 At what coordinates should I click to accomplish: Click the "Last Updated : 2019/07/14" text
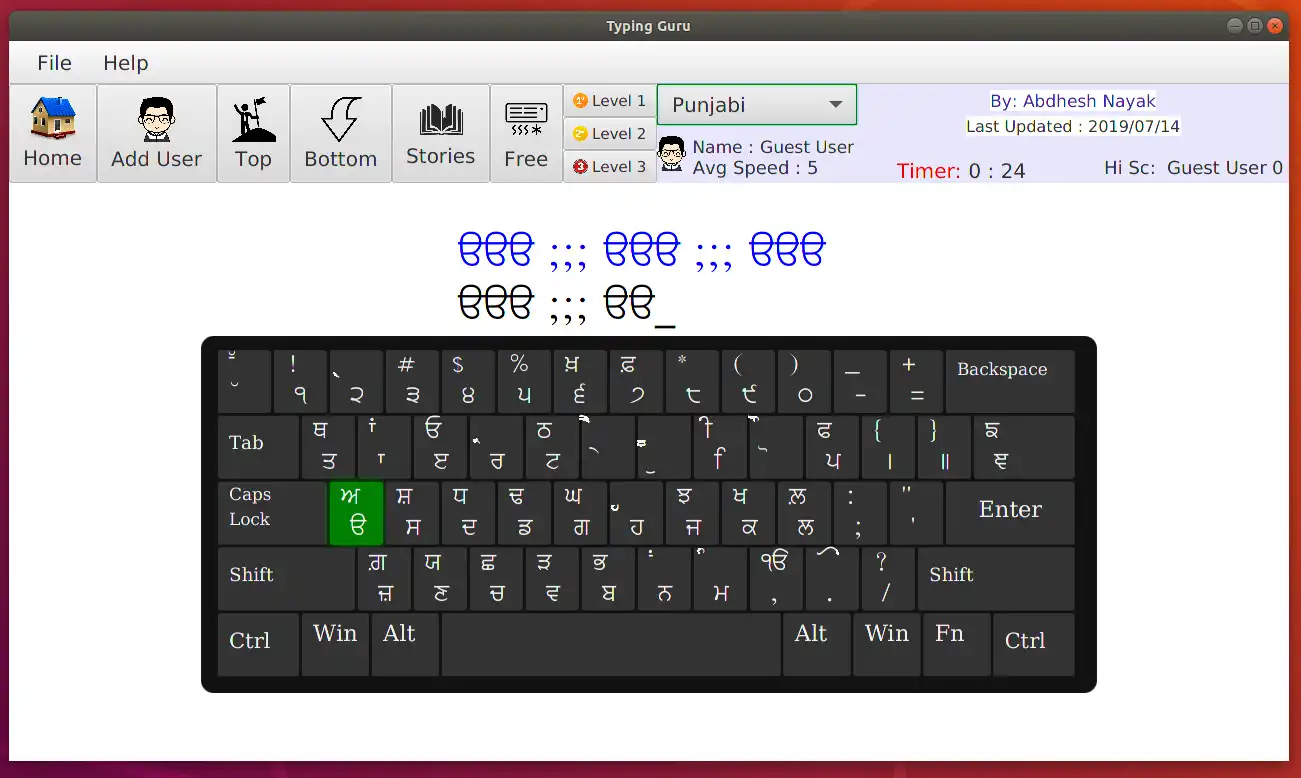(1073, 127)
